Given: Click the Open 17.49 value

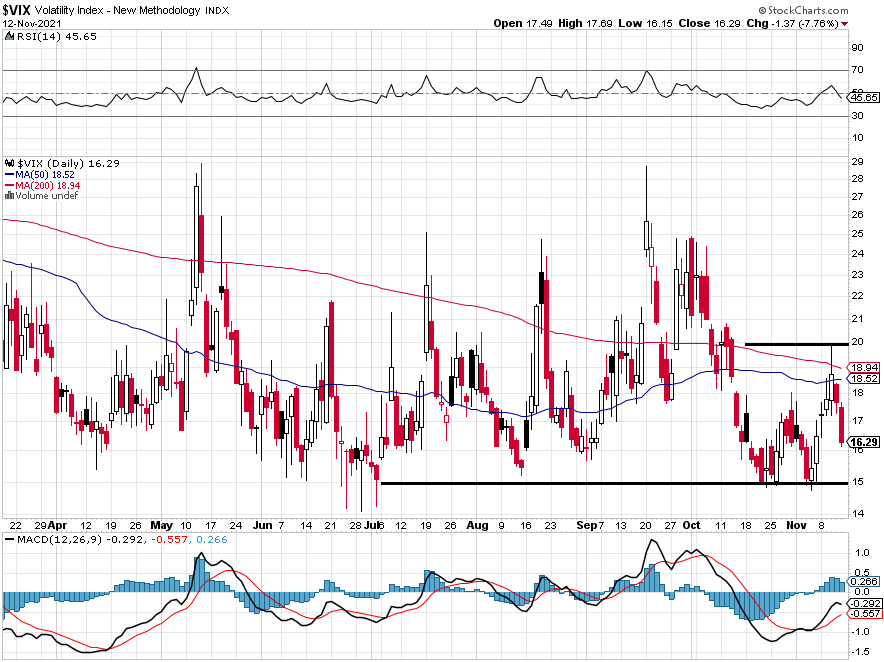Looking at the screenshot, I should coord(523,23).
